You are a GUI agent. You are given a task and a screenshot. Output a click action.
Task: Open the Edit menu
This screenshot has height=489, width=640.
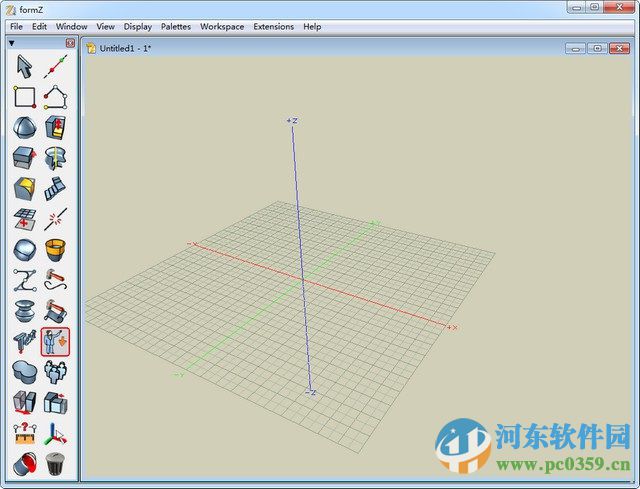click(39, 27)
